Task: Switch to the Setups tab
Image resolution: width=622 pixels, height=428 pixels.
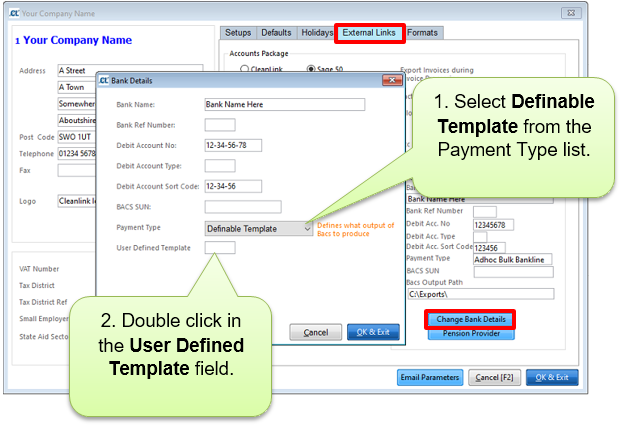Action: click(238, 33)
